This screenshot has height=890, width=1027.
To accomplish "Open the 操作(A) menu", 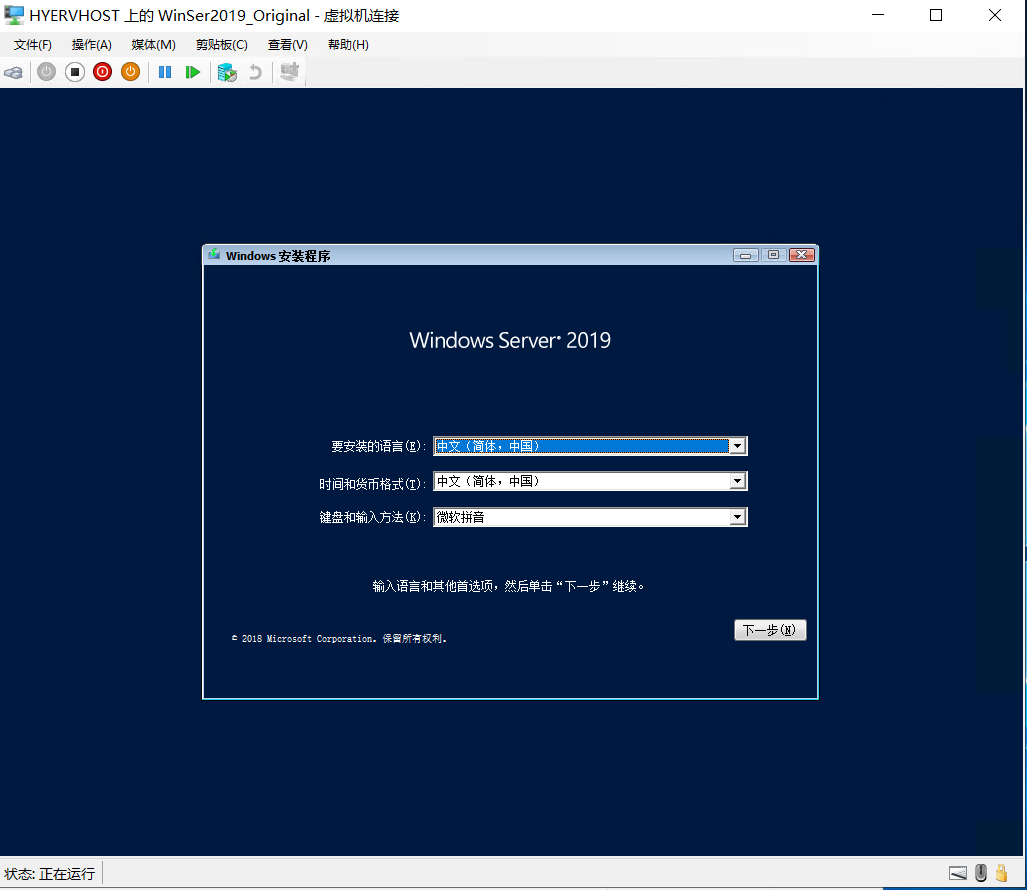I will click(x=91, y=44).
